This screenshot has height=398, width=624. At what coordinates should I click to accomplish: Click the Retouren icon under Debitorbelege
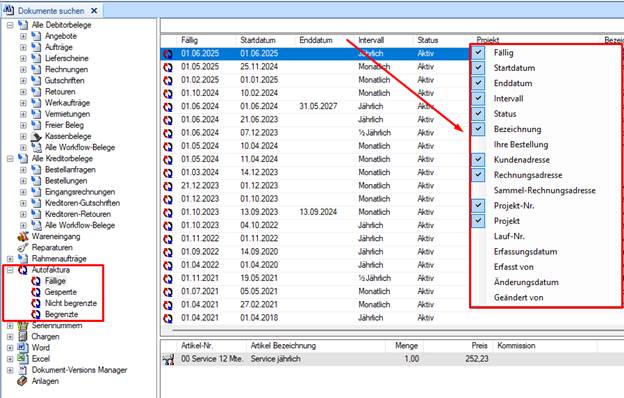coord(36,92)
